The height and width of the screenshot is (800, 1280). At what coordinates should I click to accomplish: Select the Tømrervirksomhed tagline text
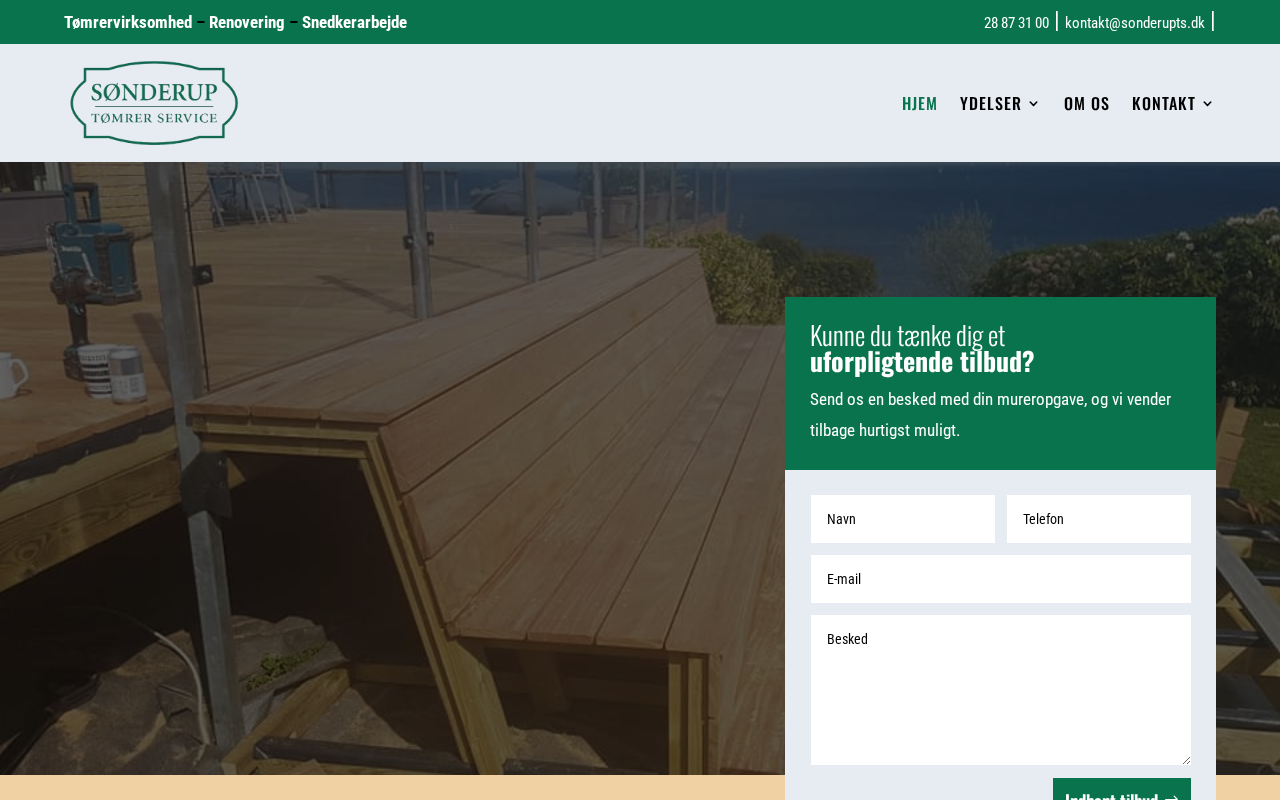128,22
